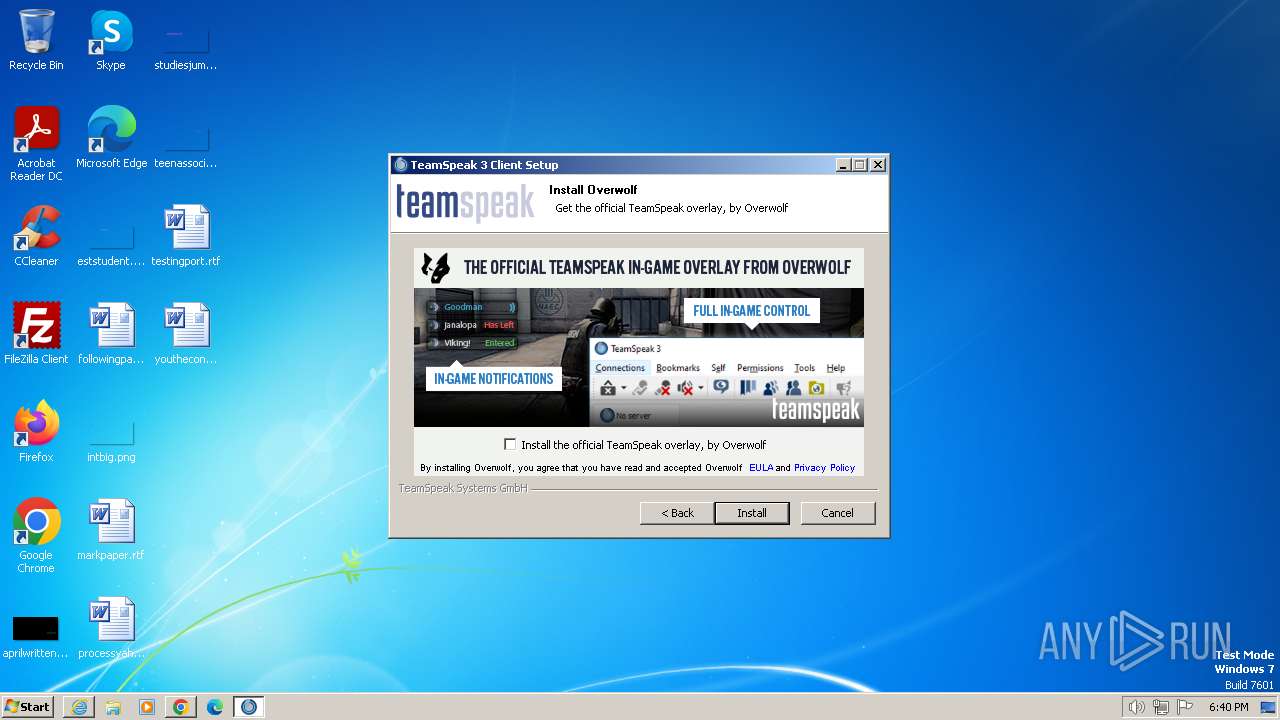Select the Google Chrome desktop shortcut
The height and width of the screenshot is (720, 1280).
coord(36,536)
